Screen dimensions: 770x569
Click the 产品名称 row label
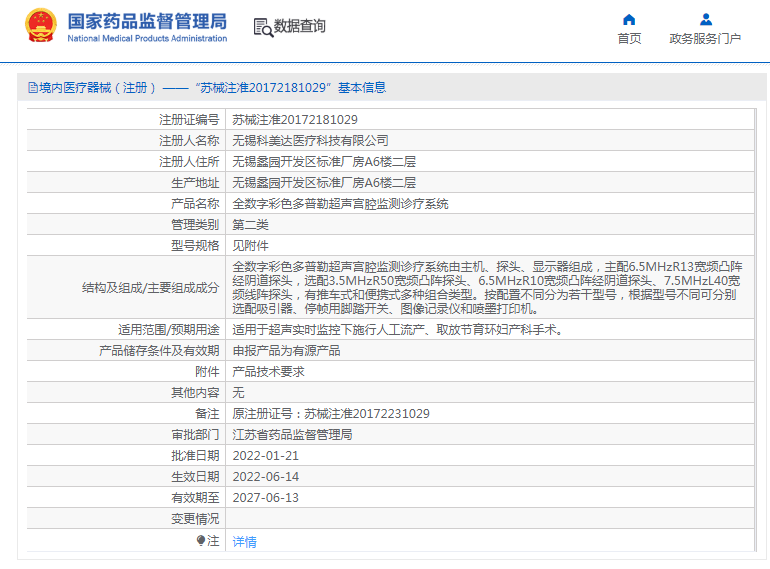[195, 204]
